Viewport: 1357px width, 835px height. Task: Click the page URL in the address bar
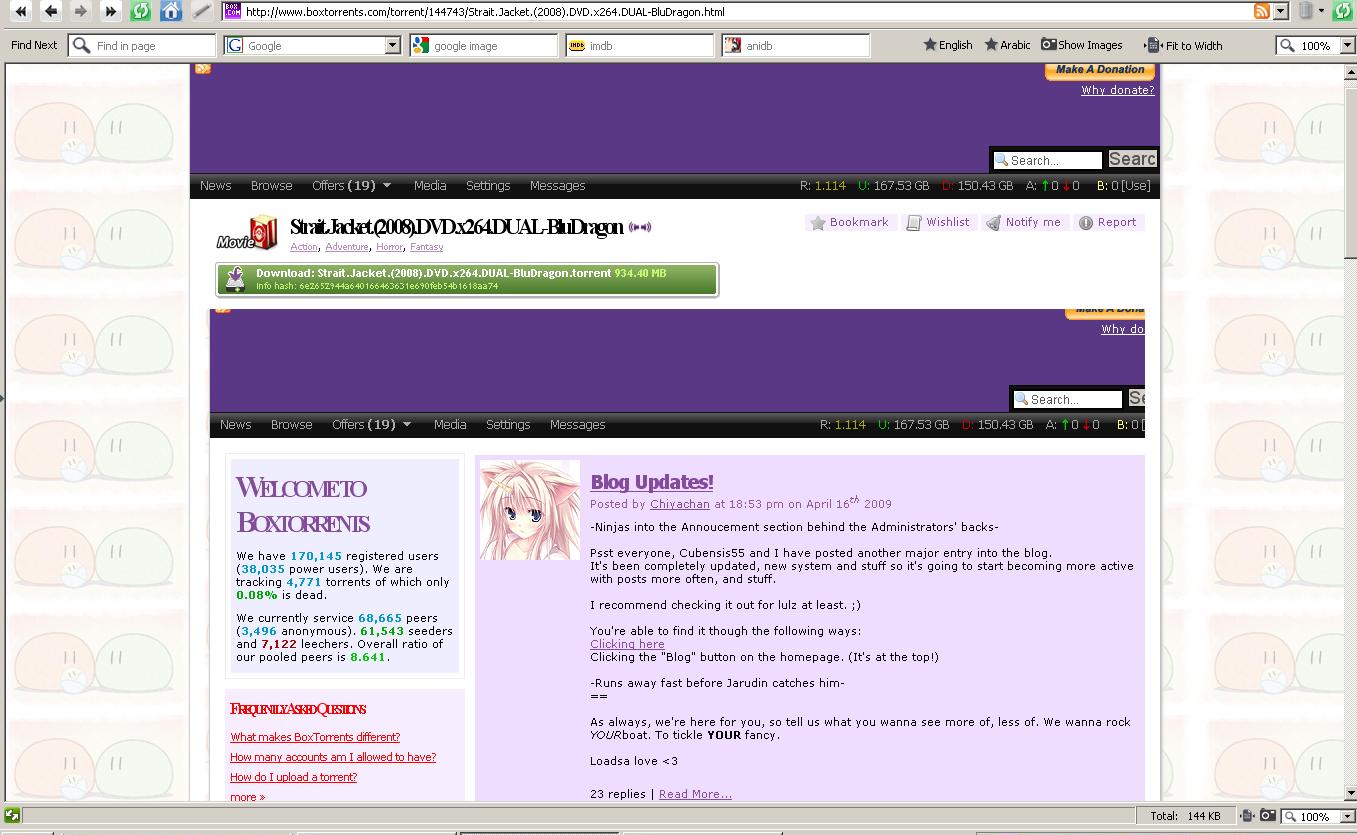484,12
